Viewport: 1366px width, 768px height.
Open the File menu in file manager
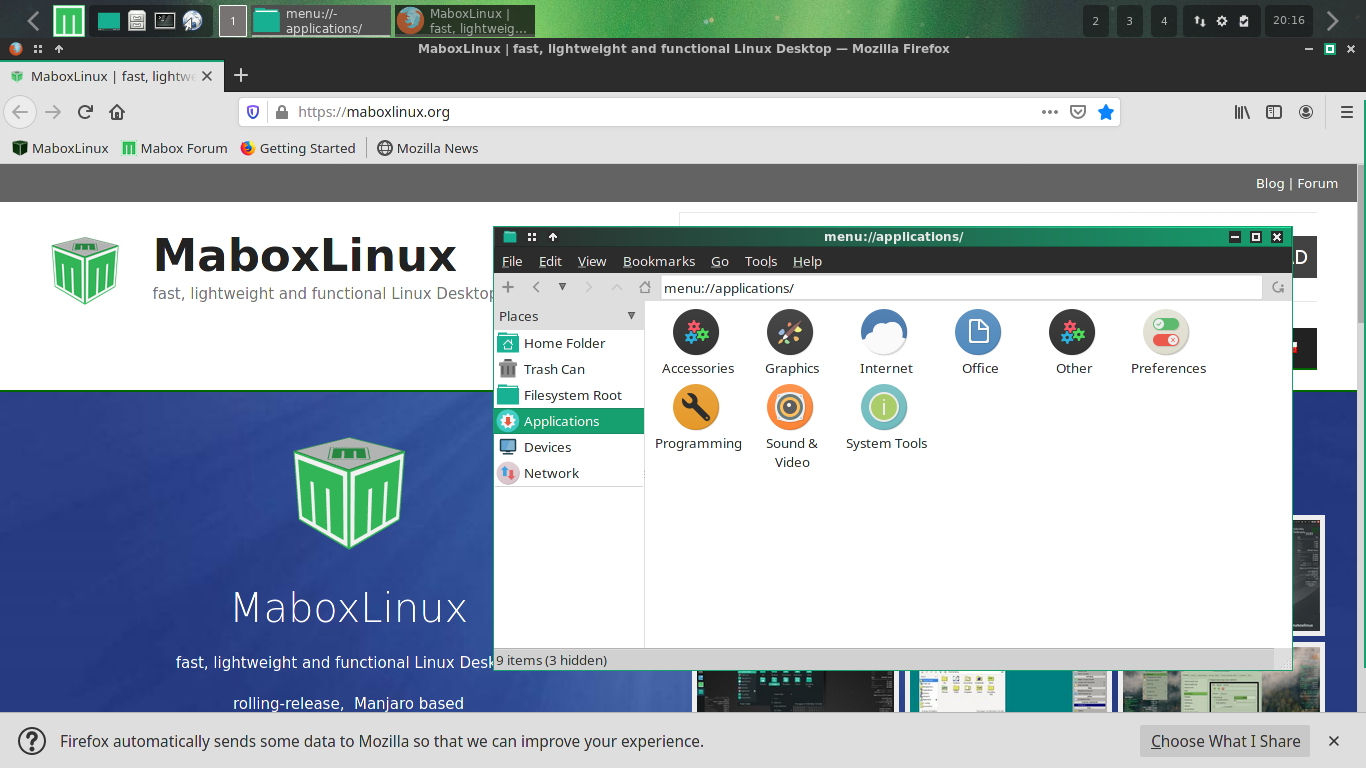[512, 262]
